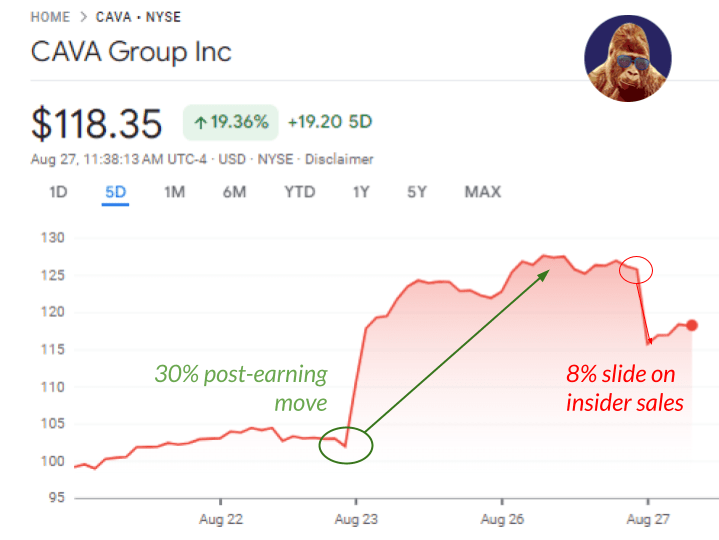Click the gorilla avatar profile picture
The image size is (719, 540).
[x=626, y=58]
